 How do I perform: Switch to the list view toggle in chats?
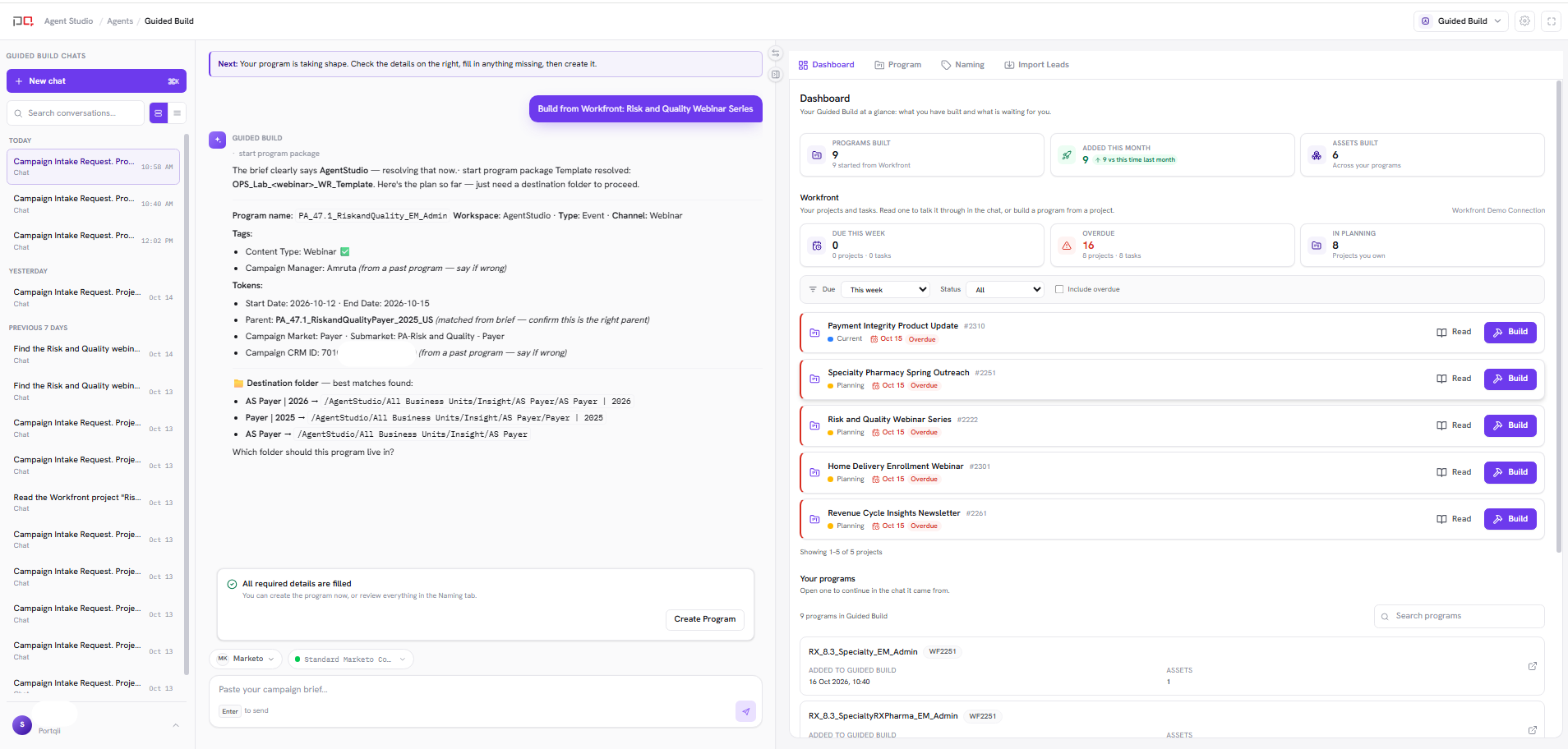[177, 113]
